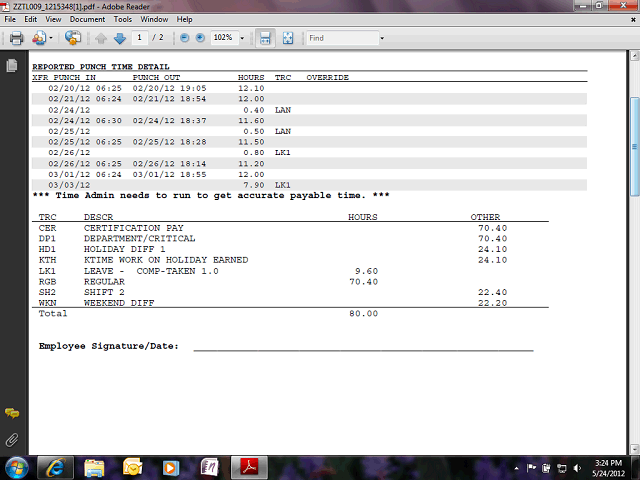640x480 pixels.
Task: Toggle the scrolling pages fit-width icon
Action: click(265, 38)
